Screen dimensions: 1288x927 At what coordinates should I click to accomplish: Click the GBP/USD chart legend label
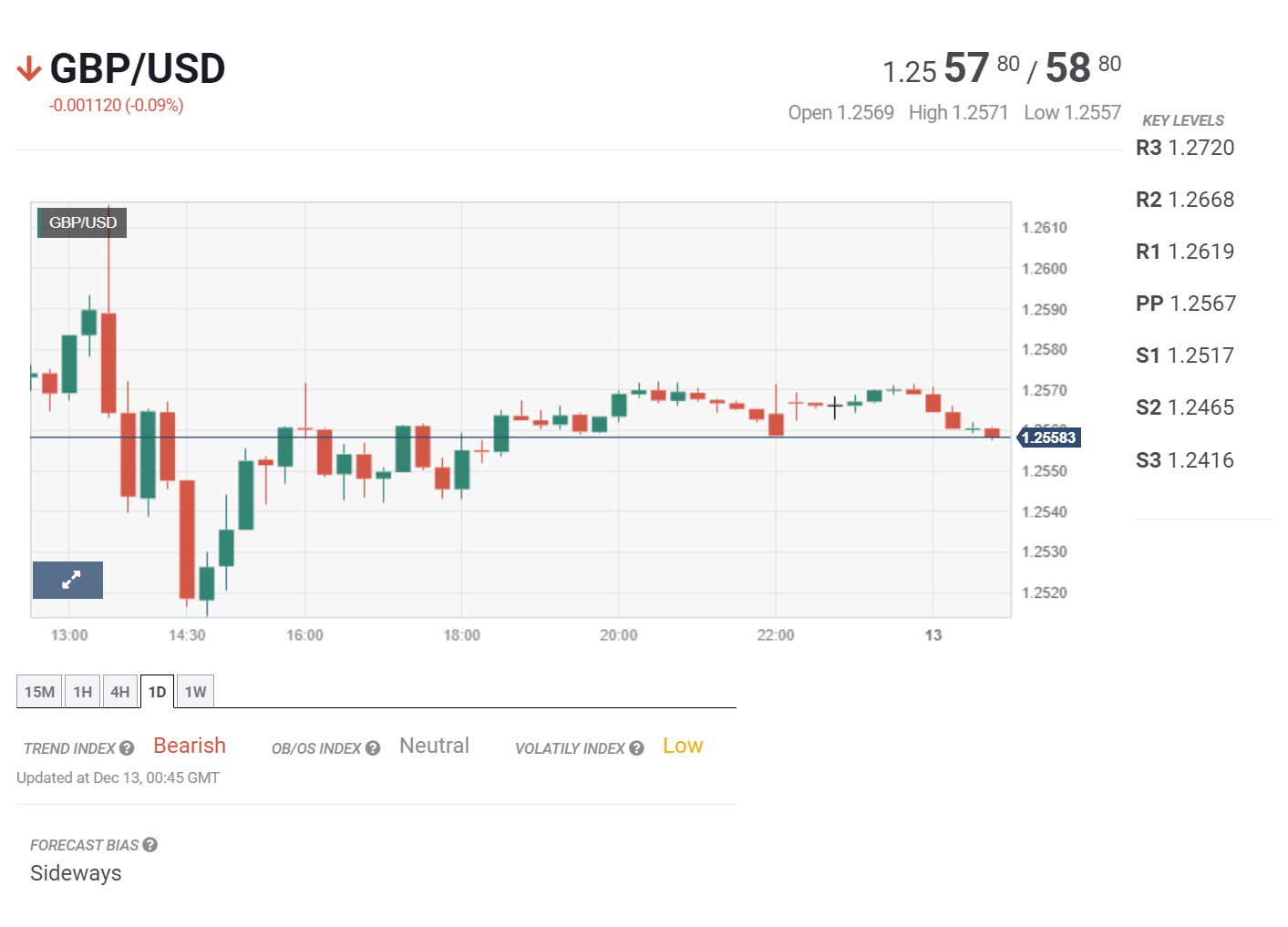click(x=82, y=222)
